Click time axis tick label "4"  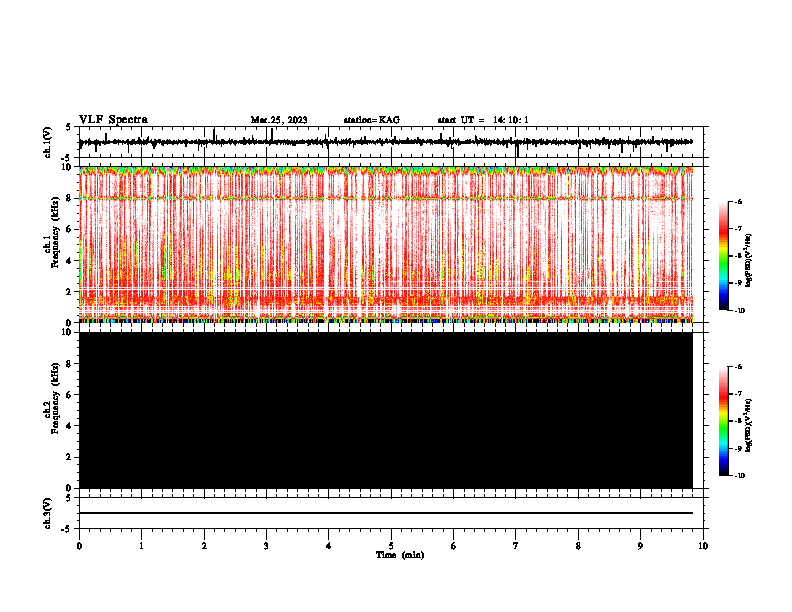tap(328, 546)
